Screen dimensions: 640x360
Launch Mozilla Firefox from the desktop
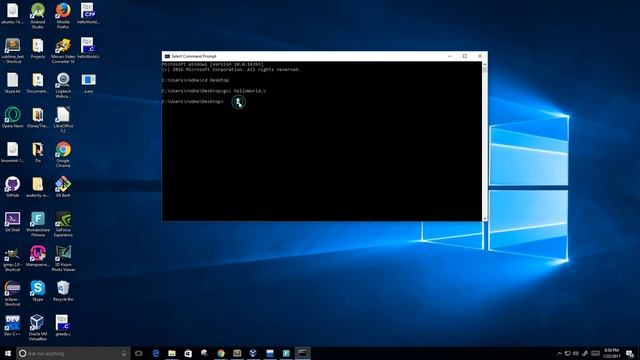(x=63, y=15)
